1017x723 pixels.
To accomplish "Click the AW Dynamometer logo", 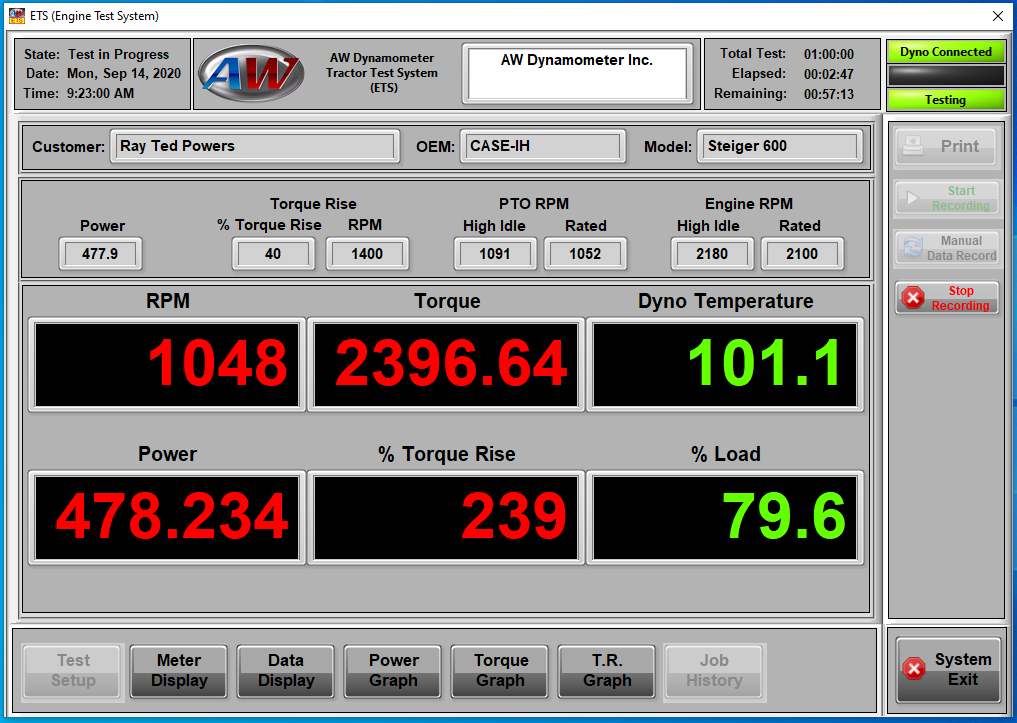I will pyautogui.click(x=250, y=73).
